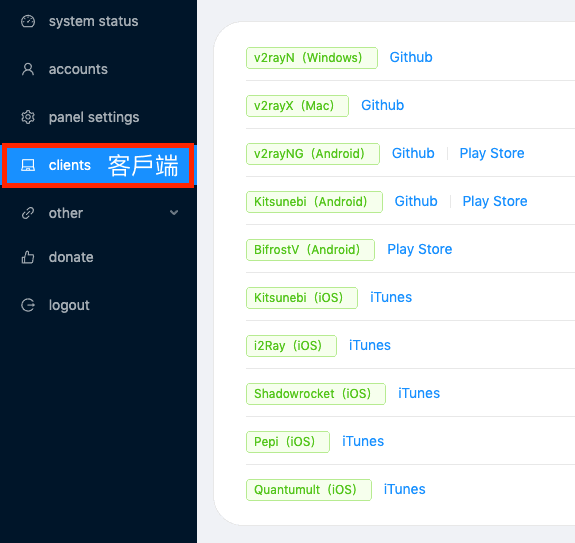This screenshot has height=543, width=575.
Task: Open Github link for v2rayNG (Android)
Action: click(413, 153)
